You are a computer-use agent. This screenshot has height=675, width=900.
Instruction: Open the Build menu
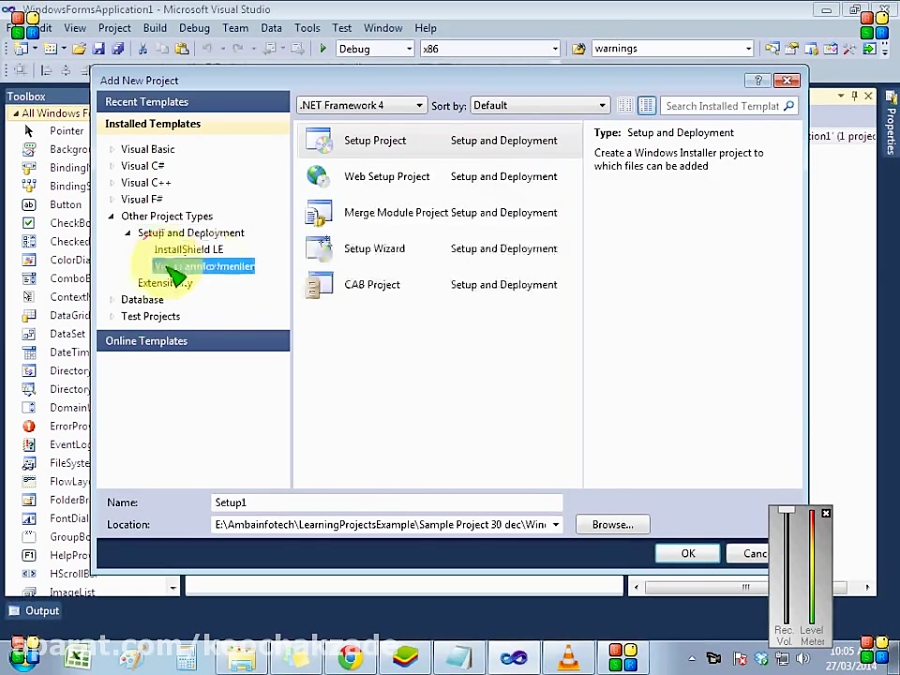154,27
